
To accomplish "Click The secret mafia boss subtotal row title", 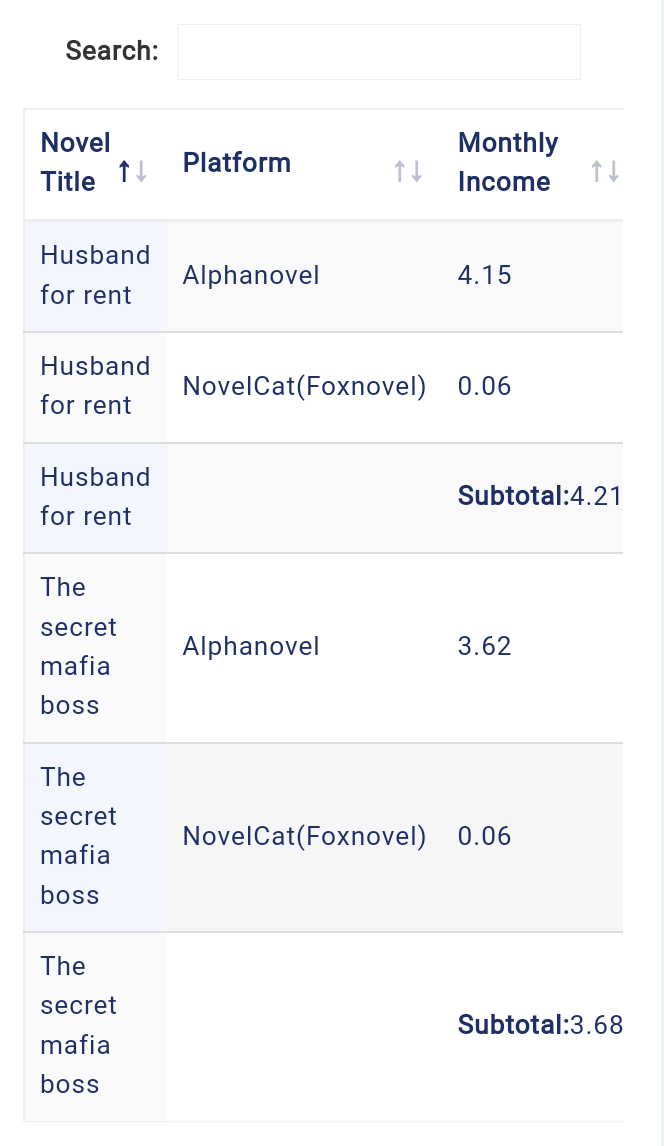I will click(96, 1027).
